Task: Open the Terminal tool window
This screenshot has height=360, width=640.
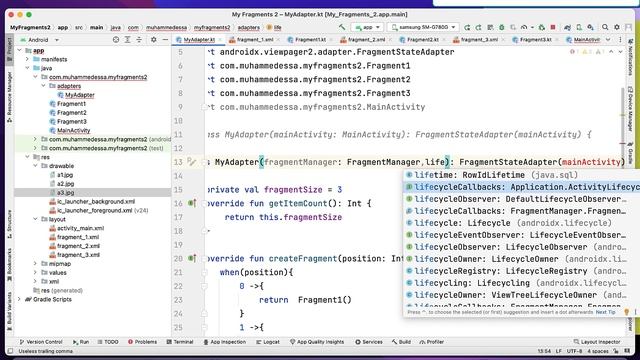Action: pos(180,342)
